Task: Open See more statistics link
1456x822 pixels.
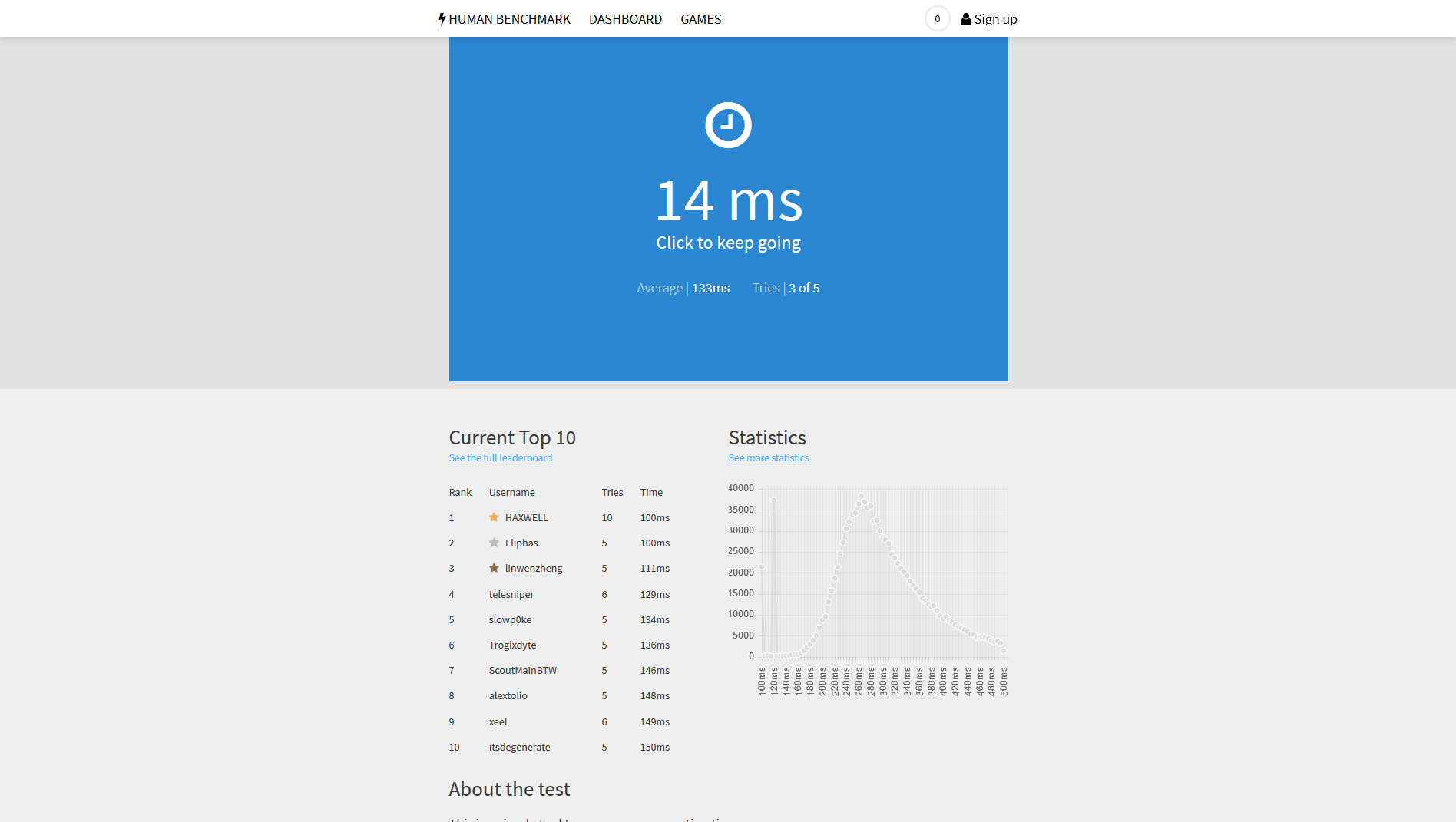Action: coord(769,457)
